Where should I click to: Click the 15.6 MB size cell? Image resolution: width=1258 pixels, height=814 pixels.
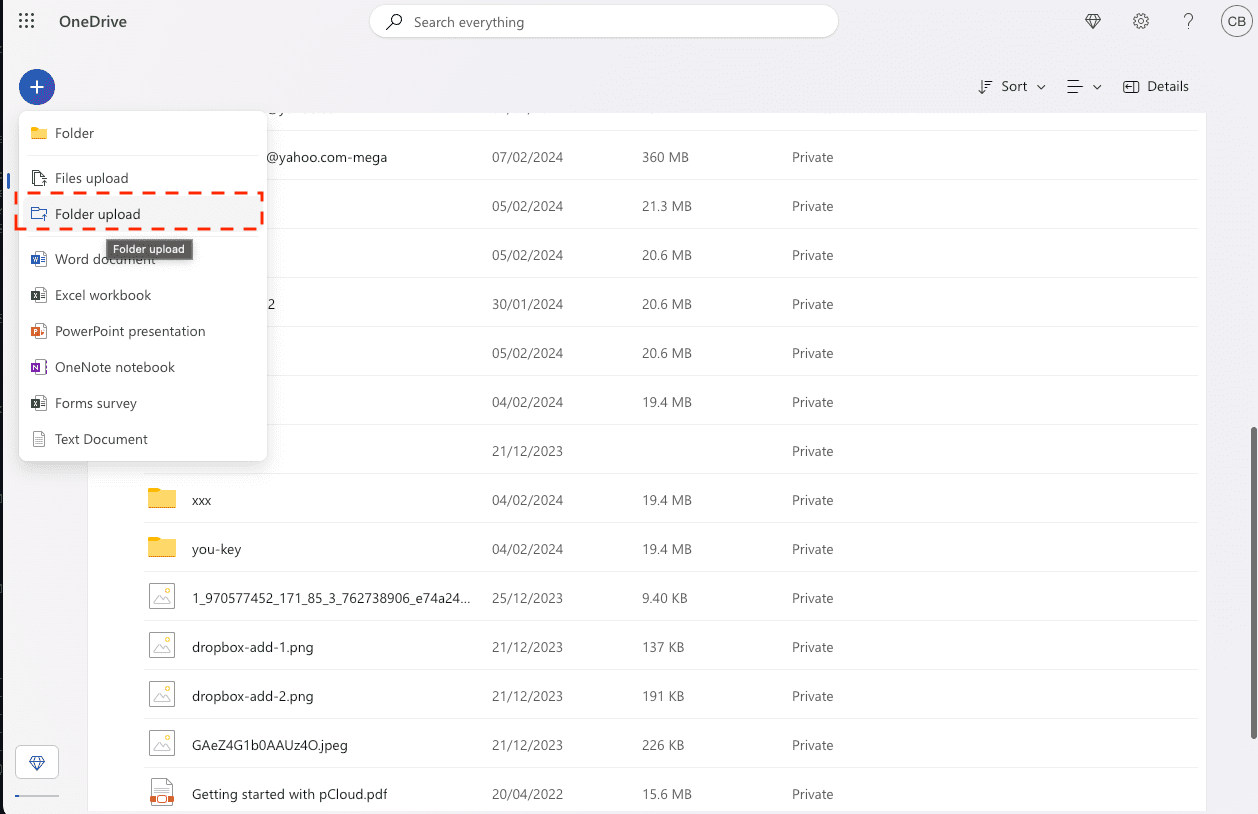coord(667,794)
